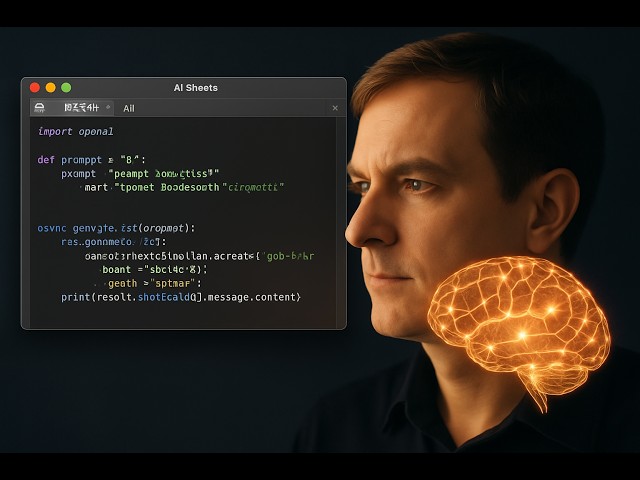640x480 pixels.
Task: Click the small dot on first tab
Action: coord(108,107)
